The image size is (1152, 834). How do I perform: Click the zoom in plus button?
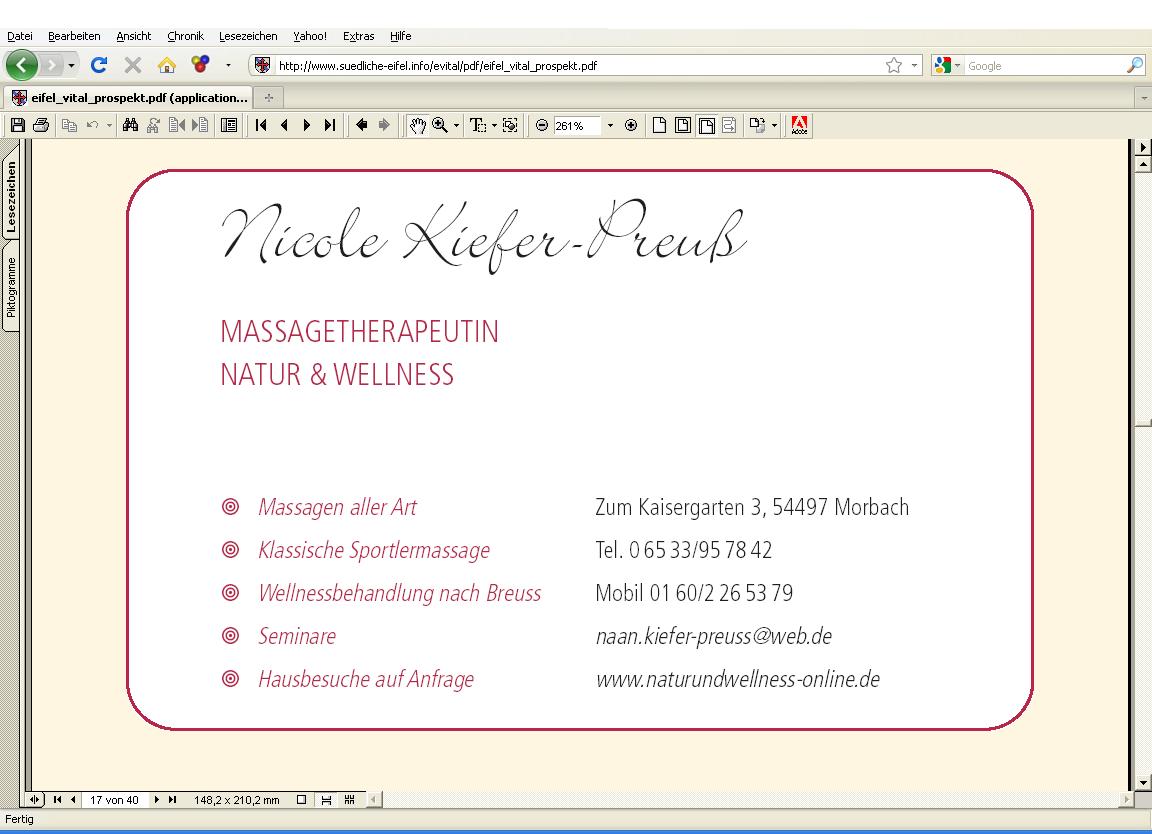coord(631,125)
